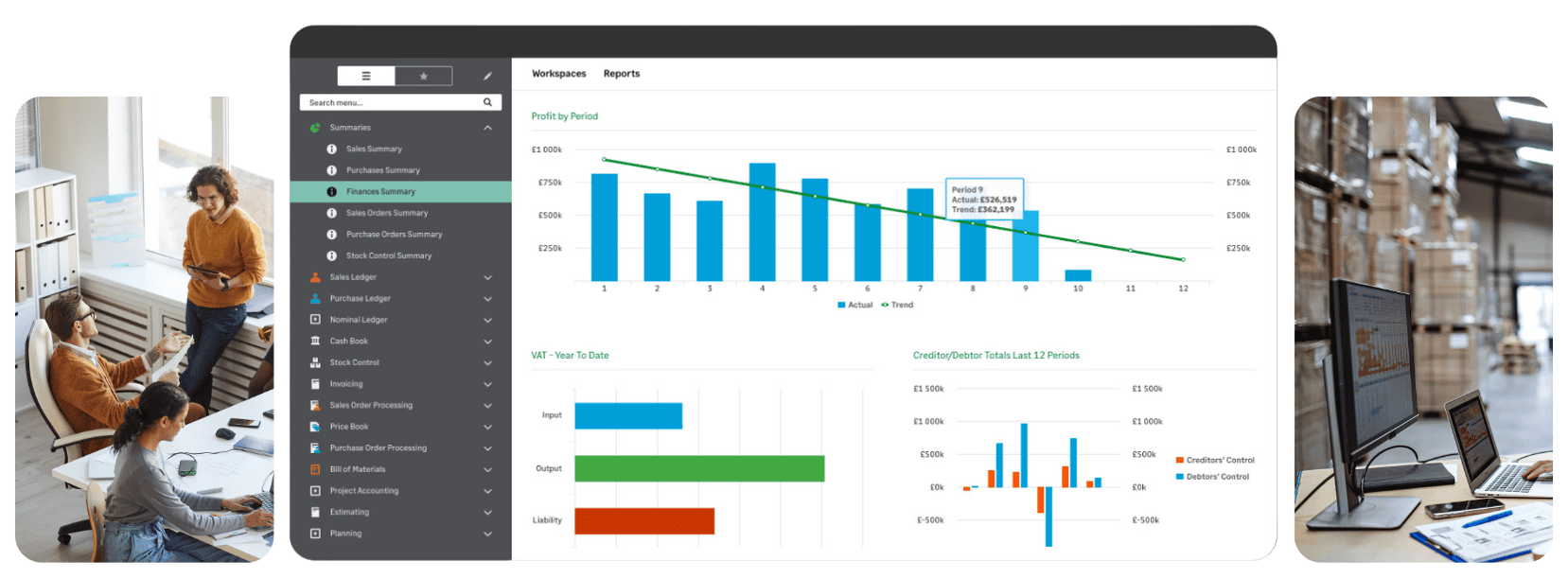The image size is (1568, 579).
Task: Open the Reports menu
Action: (622, 74)
